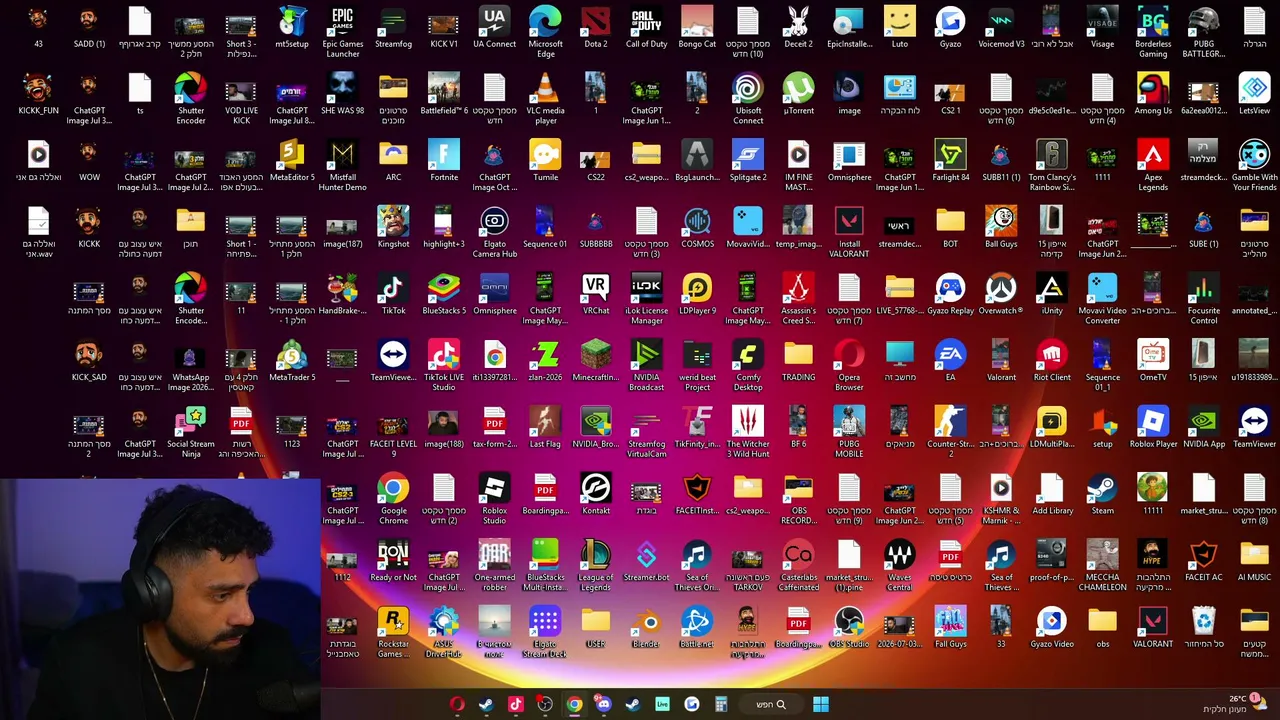Select the Steam desktop shortcut
Viewport: 1280px width, 720px height.
1102,495
